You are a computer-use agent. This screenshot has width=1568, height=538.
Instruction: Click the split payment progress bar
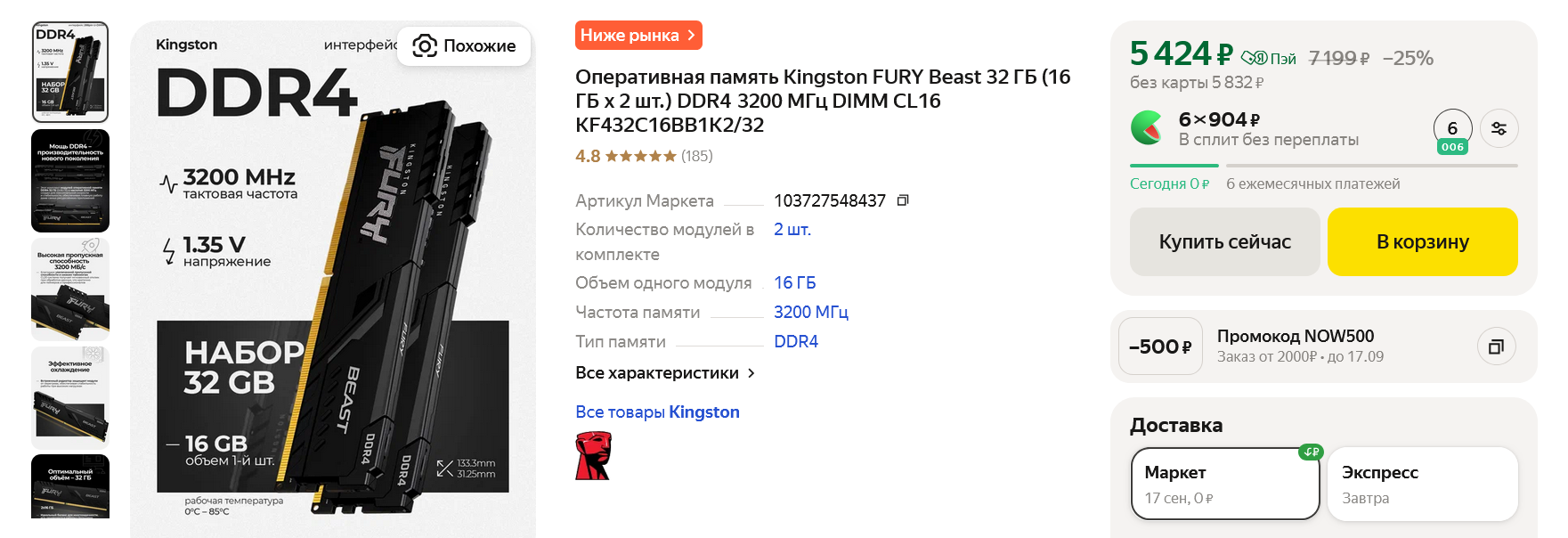[x=1323, y=166]
